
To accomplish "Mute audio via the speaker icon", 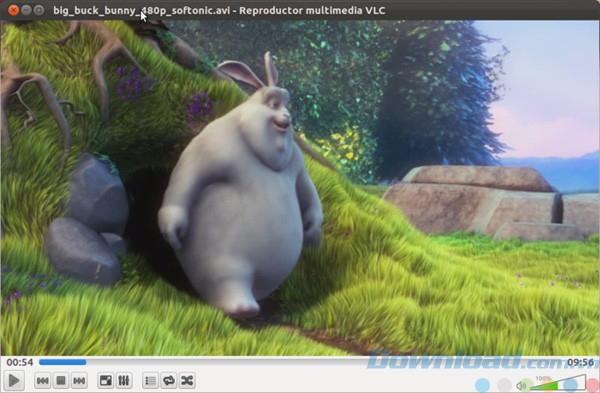I will tap(522, 385).
